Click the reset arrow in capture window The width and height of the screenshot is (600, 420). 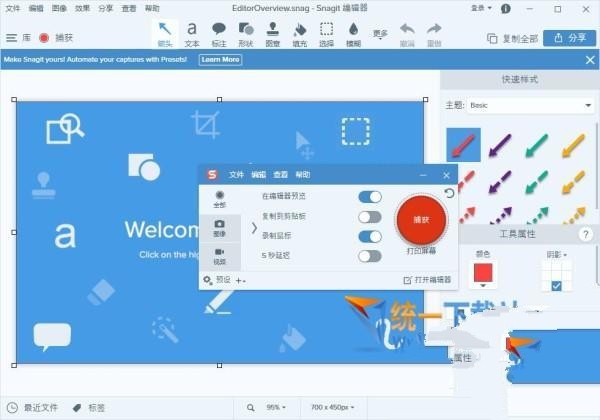point(449,193)
